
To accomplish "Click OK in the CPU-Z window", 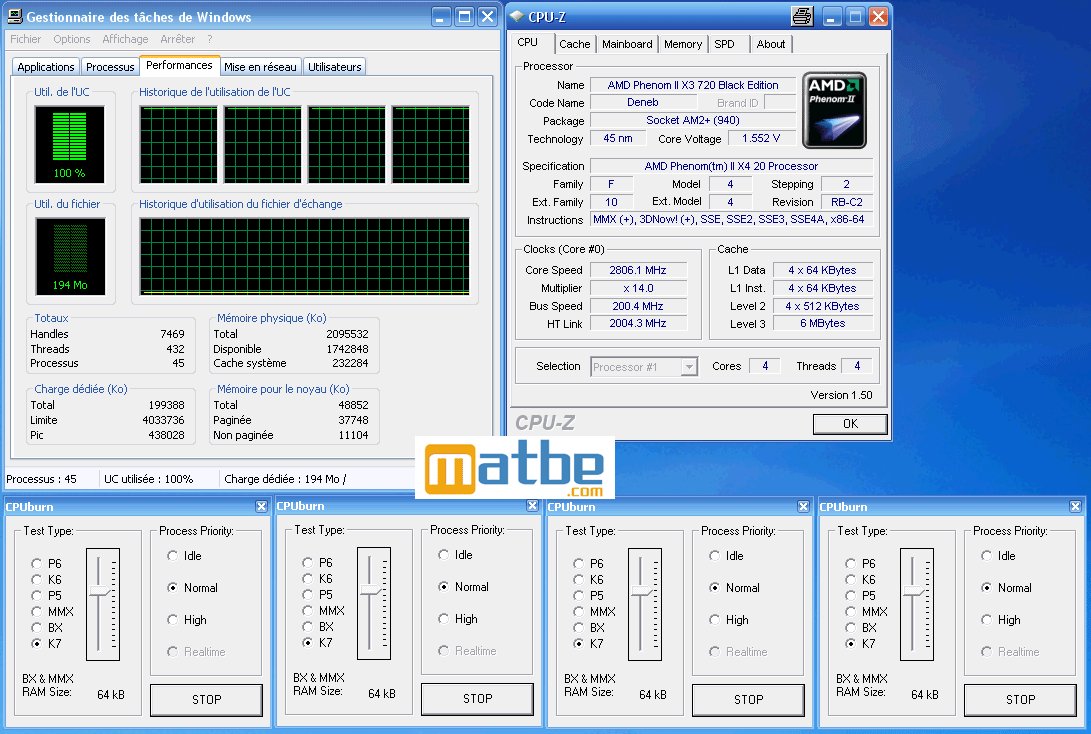I will [x=850, y=424].
